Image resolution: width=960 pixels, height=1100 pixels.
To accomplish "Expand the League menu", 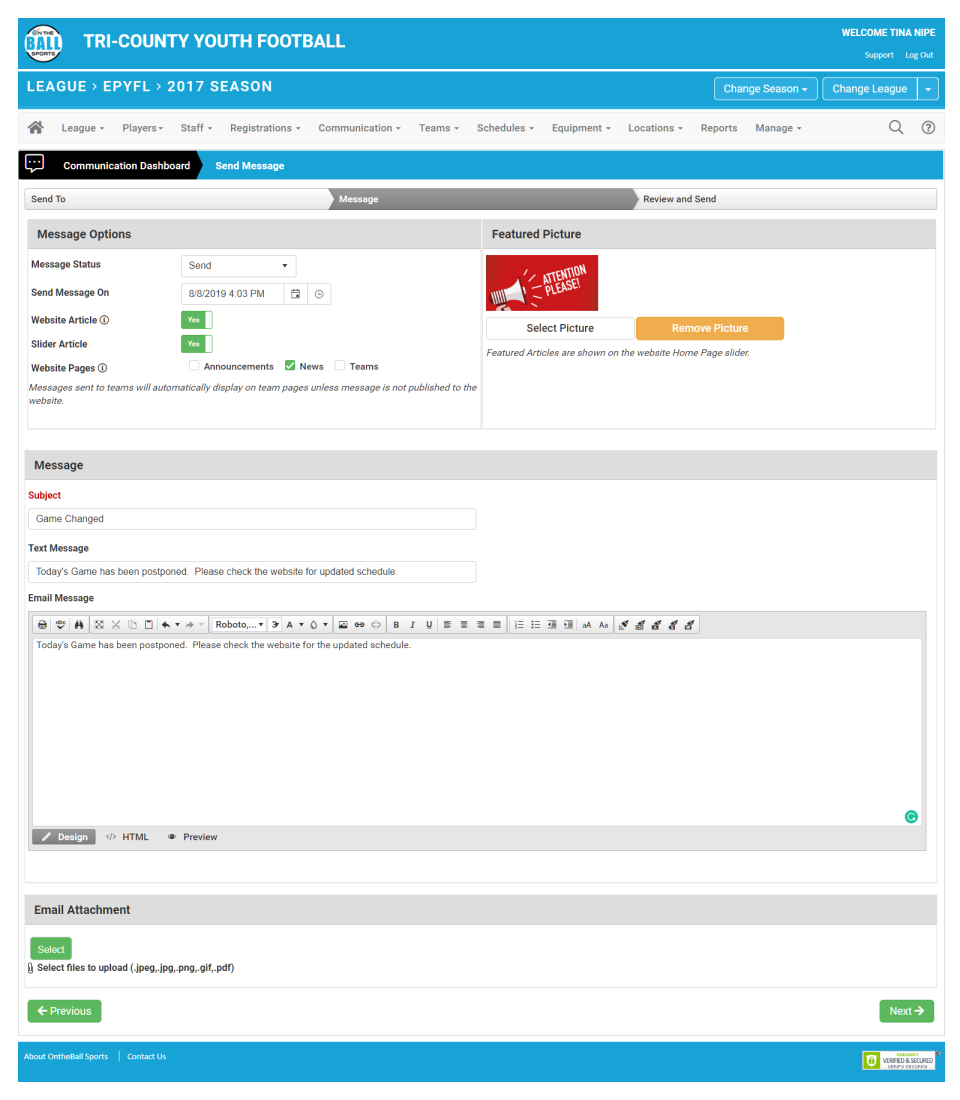I will point(83,128).
